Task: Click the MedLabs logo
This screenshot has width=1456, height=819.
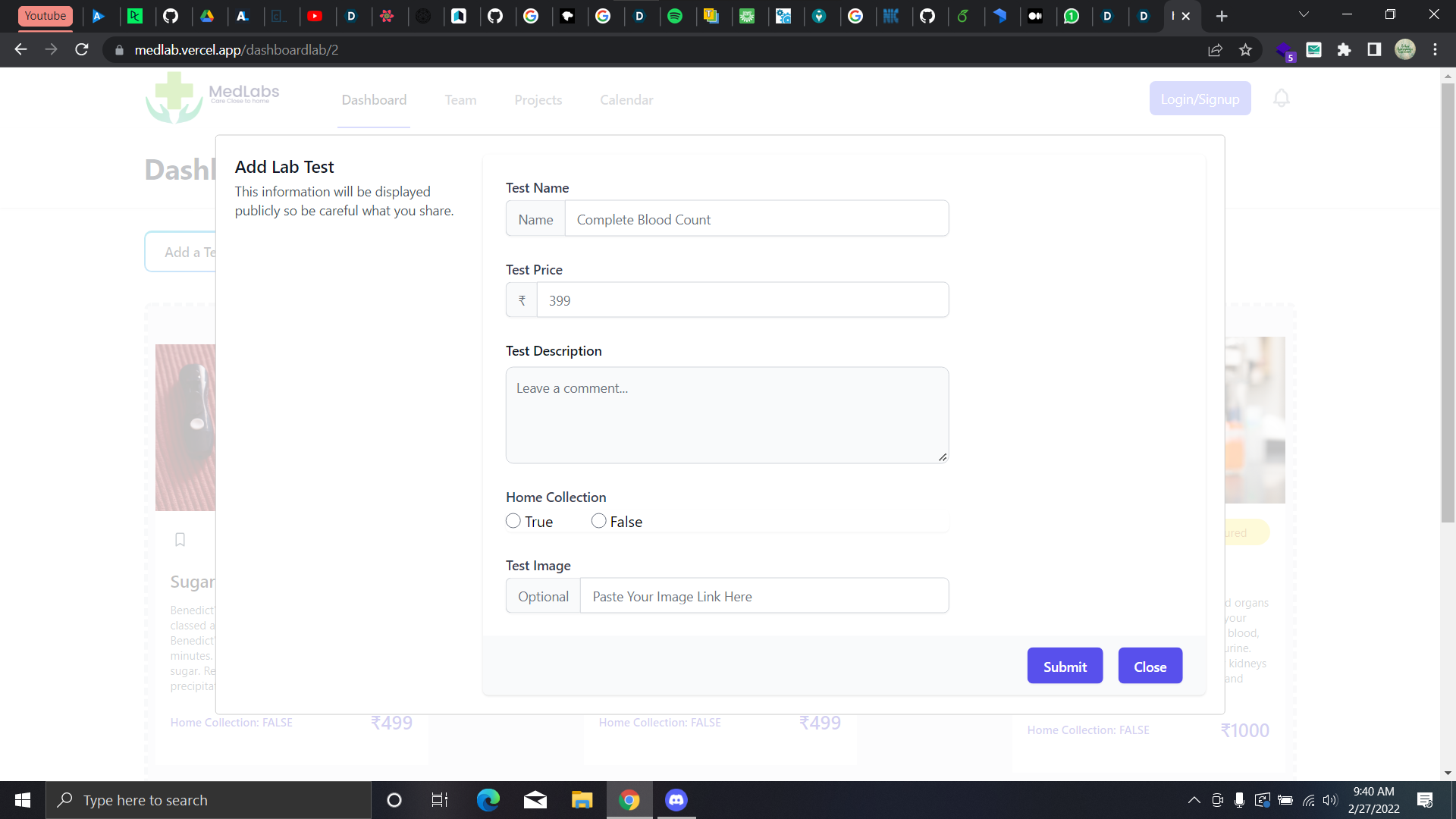Action: pos(213,97)
